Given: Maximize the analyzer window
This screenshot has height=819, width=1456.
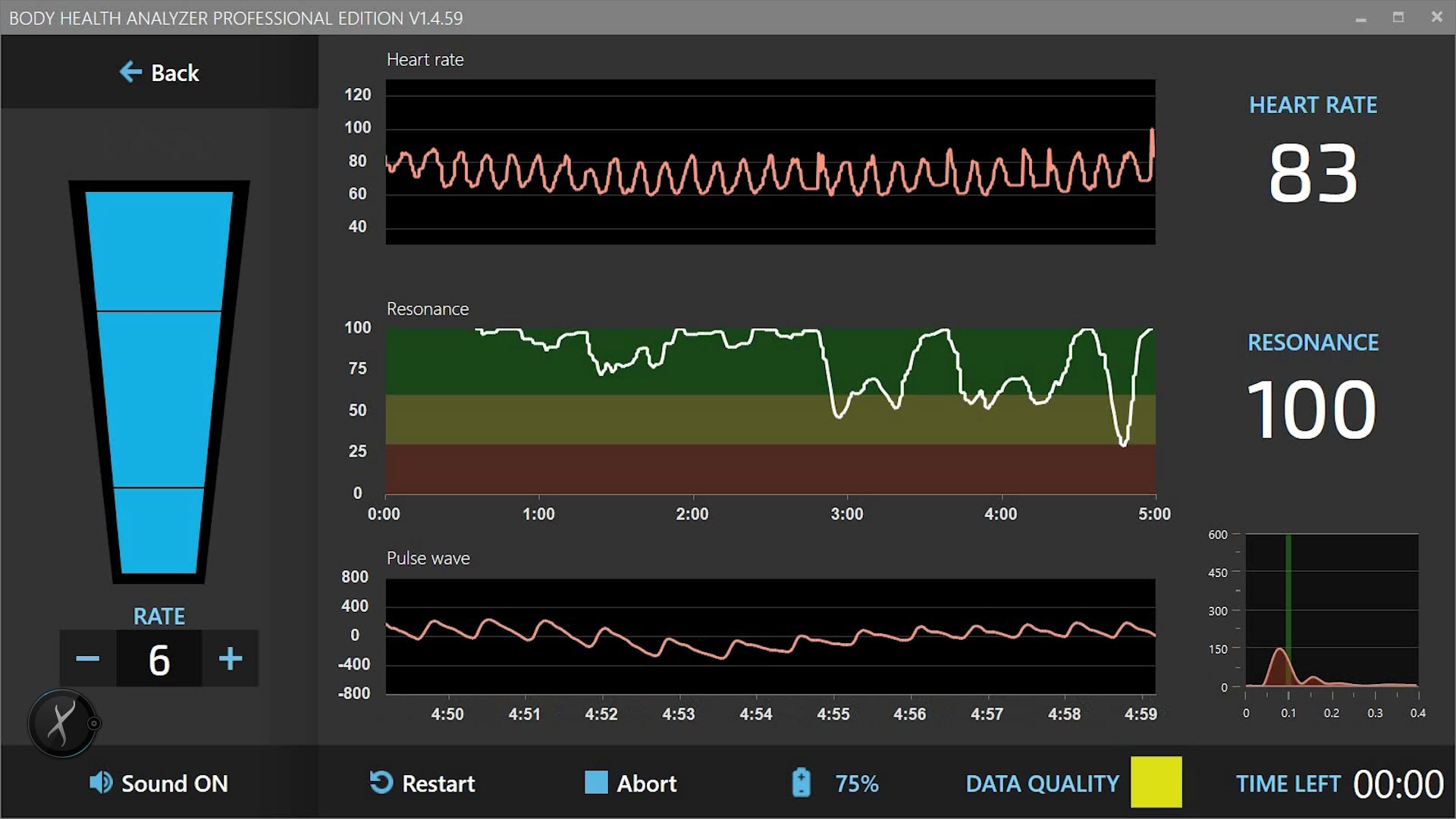Looking at the screenshot, I should [1398, 17].
